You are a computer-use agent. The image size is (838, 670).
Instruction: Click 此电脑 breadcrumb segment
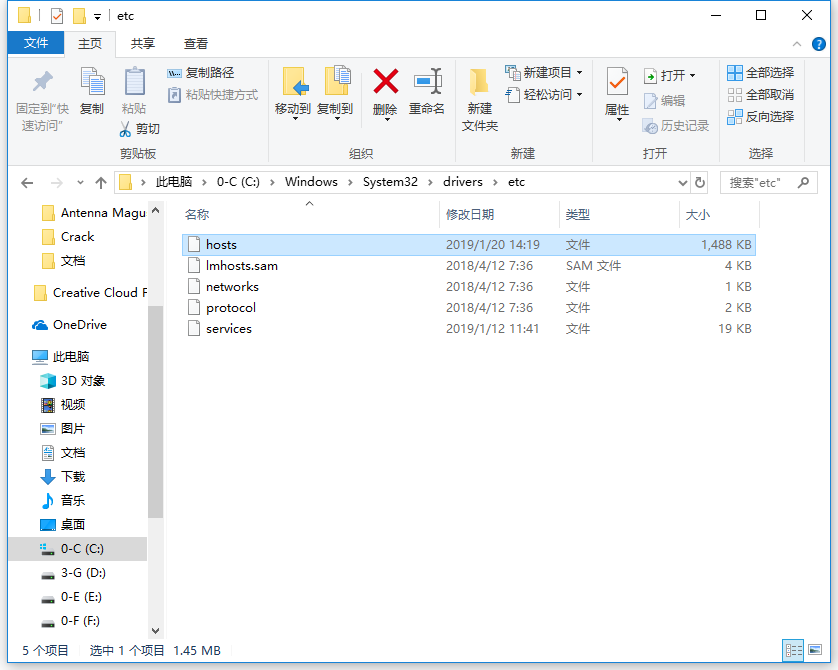click(x=174, y=182)
